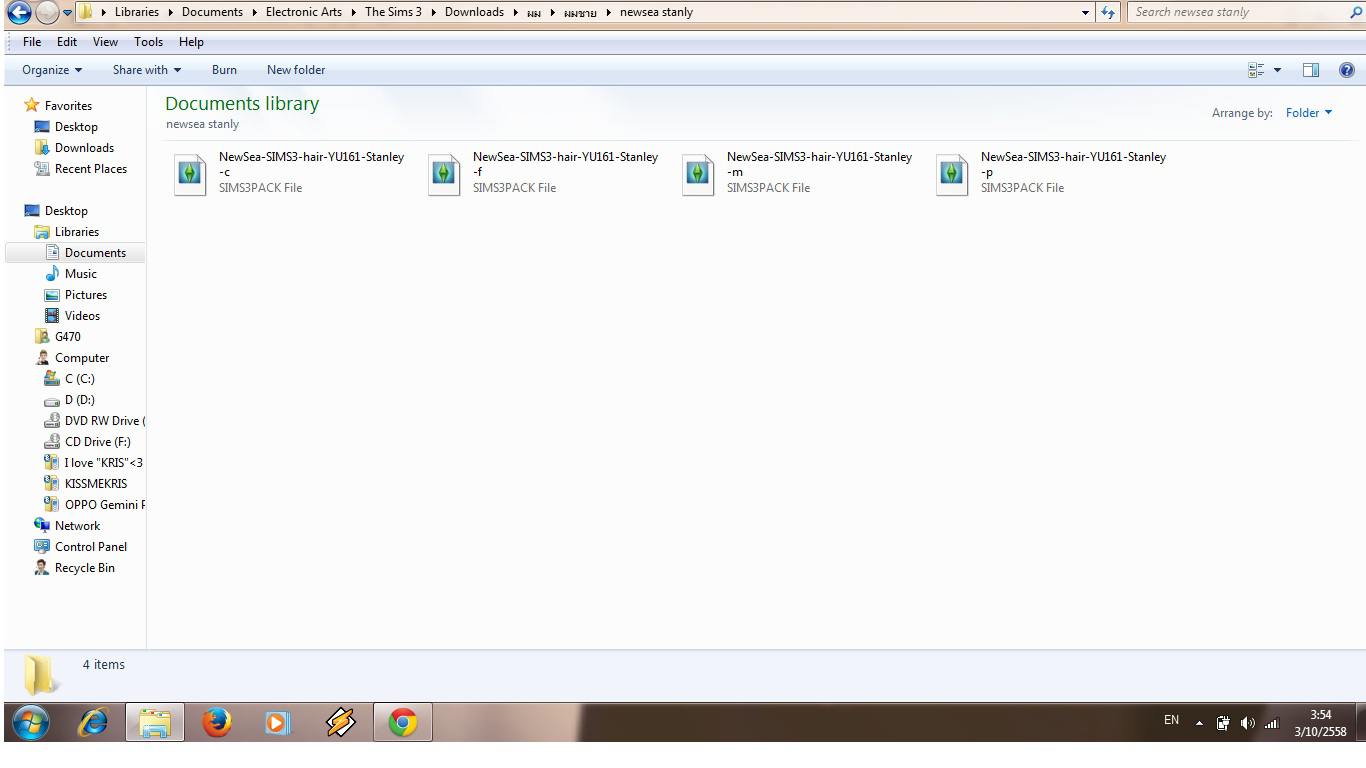Image resolution: width=1366 pixels, height=768 pixels.
Task: Open Help with the question mark icon
Action: click(x=1347, y=70)
